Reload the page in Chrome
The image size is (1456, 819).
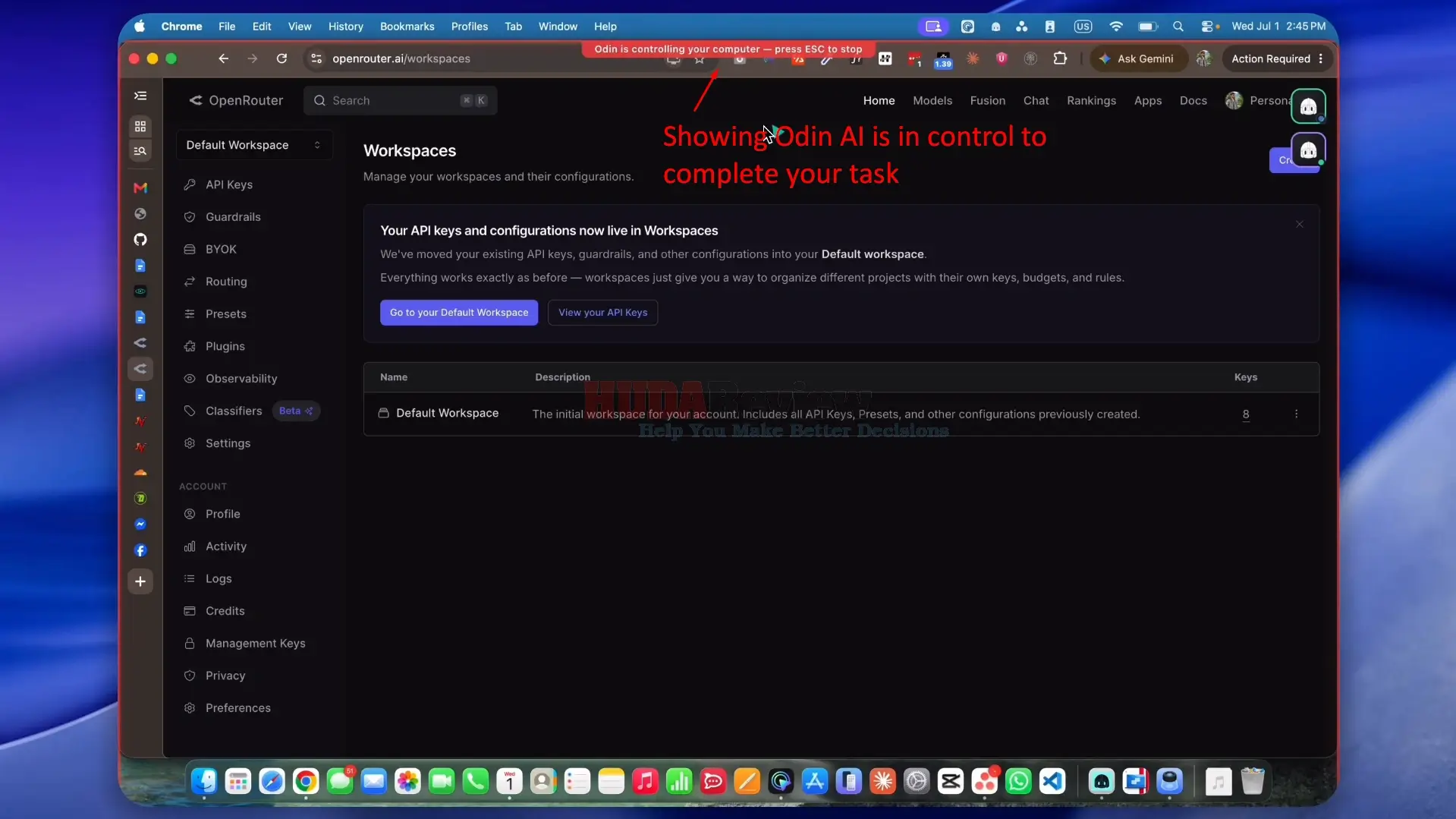pos(281,58)
